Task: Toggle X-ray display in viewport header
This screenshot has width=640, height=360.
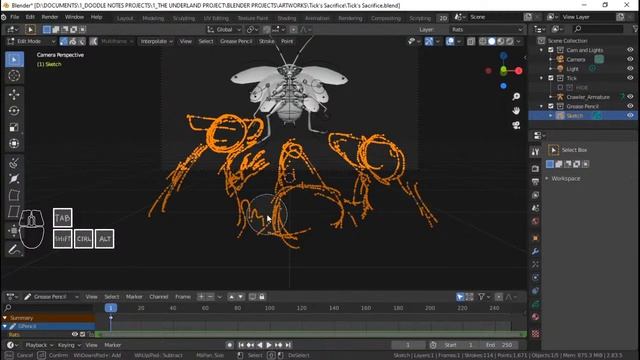Action: (471, 41)
